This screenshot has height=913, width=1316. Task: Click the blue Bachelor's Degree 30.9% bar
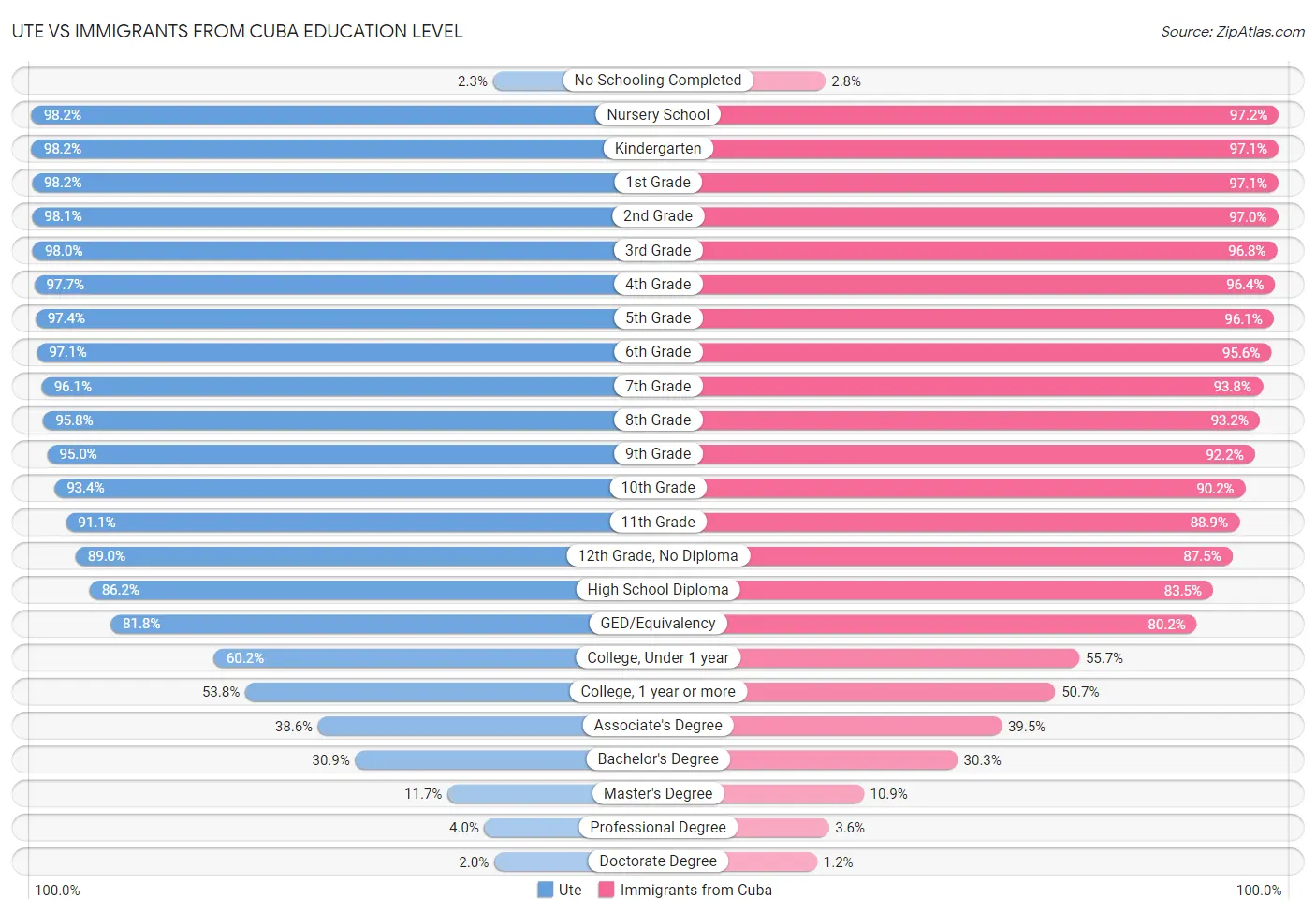tap(471, 759)
